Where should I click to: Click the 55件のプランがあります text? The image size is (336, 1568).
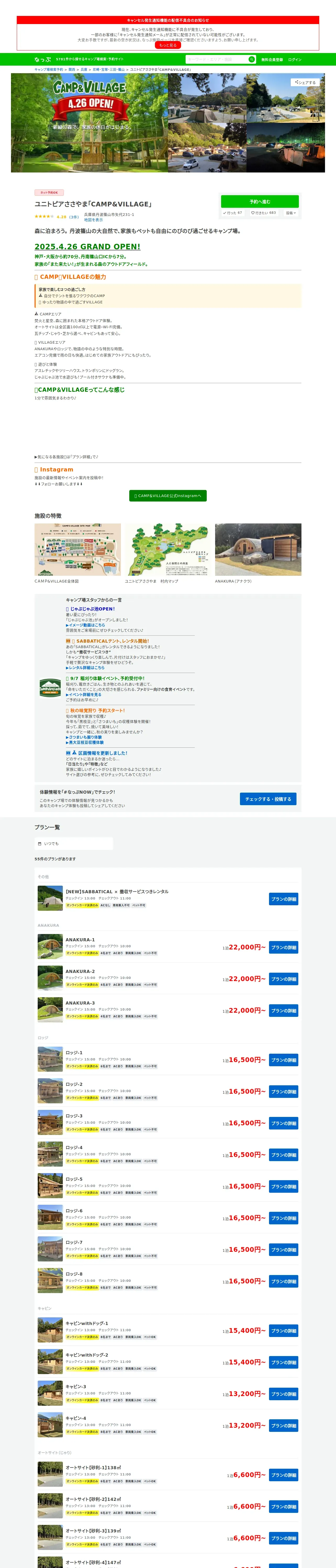55,859
